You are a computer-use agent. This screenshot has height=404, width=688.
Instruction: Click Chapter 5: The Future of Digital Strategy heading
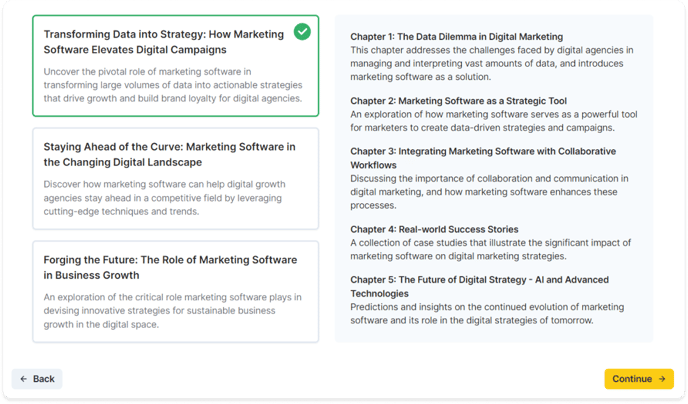point(480,286)
